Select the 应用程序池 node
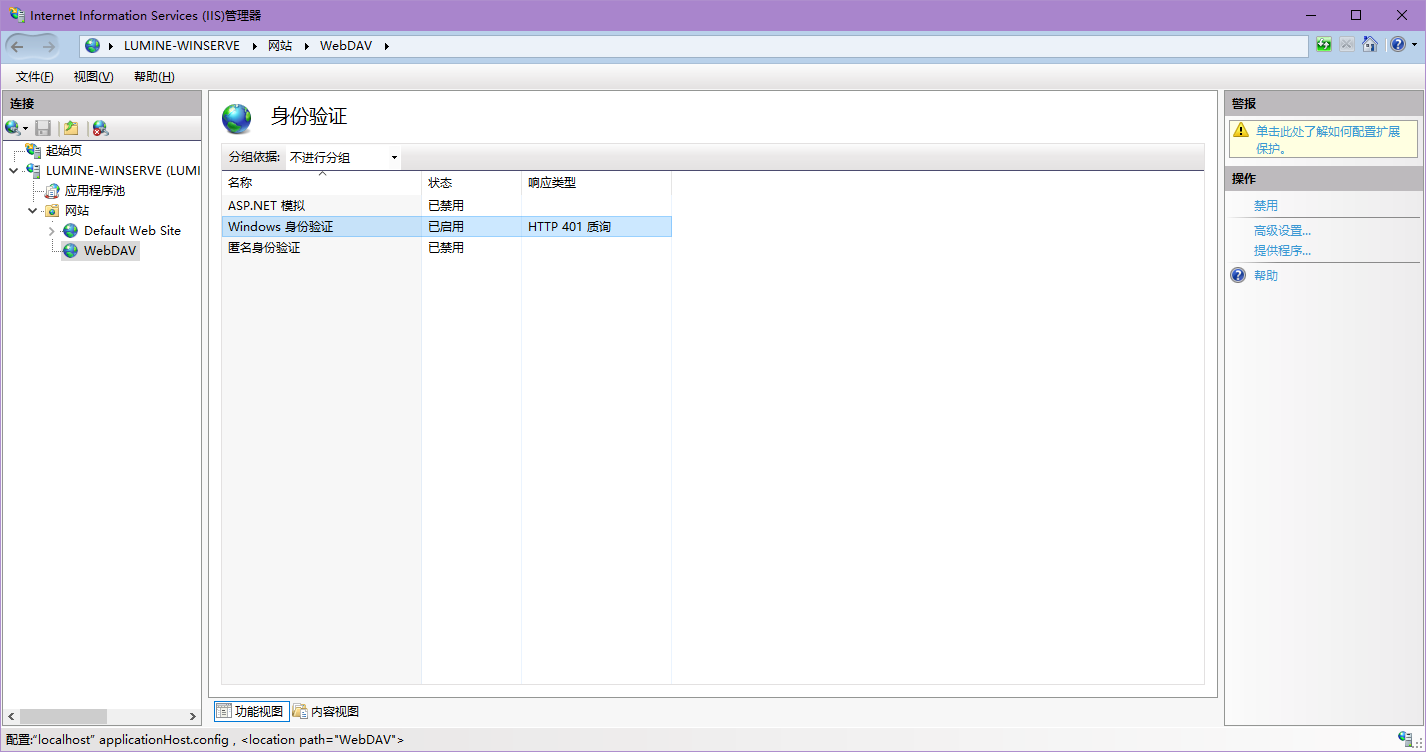 click(x=94, y=190)
